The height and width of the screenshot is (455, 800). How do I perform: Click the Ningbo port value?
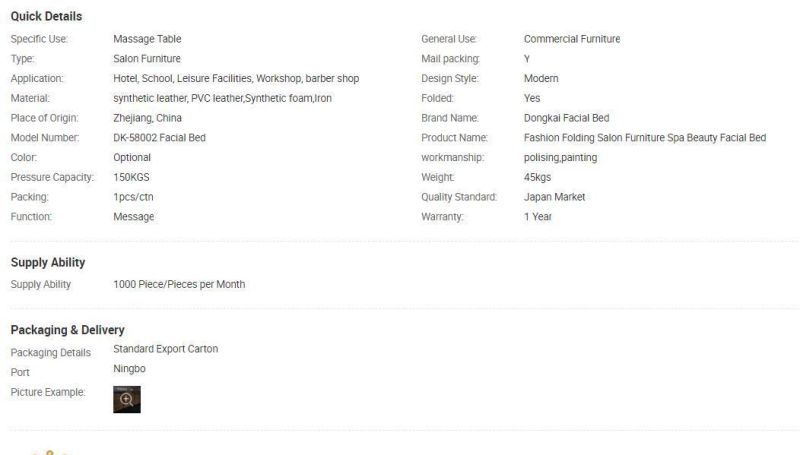[x=129, y=369]
